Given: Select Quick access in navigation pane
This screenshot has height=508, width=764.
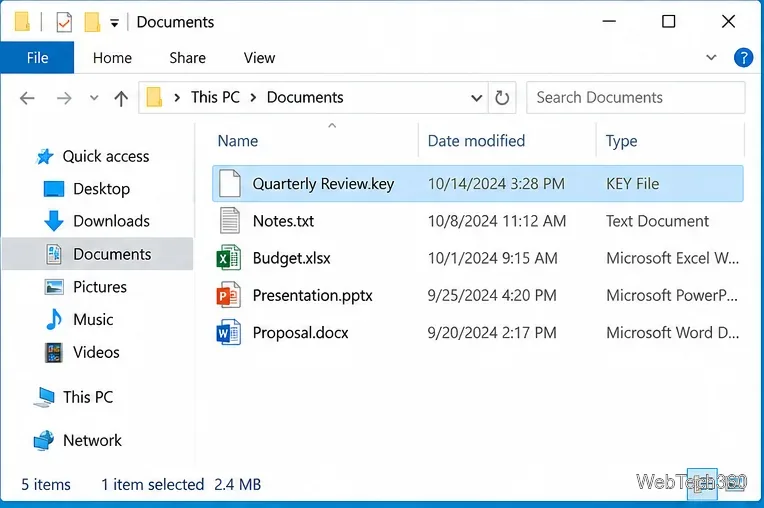Looking at the screenshot, I should pyautogui.click(x=106, y=156).
